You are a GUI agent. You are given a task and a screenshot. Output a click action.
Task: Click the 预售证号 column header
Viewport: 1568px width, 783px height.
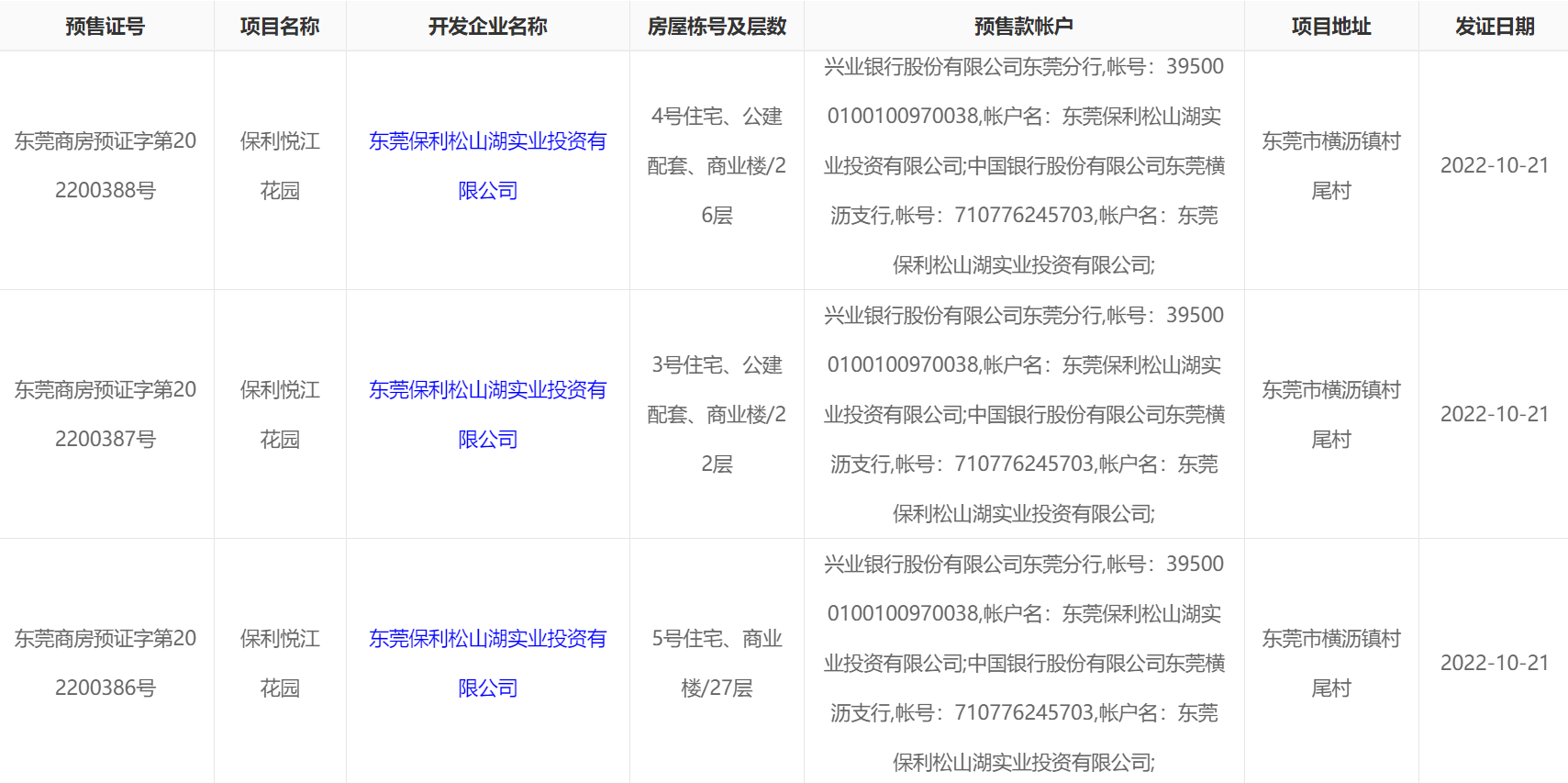tap(106, 27)
